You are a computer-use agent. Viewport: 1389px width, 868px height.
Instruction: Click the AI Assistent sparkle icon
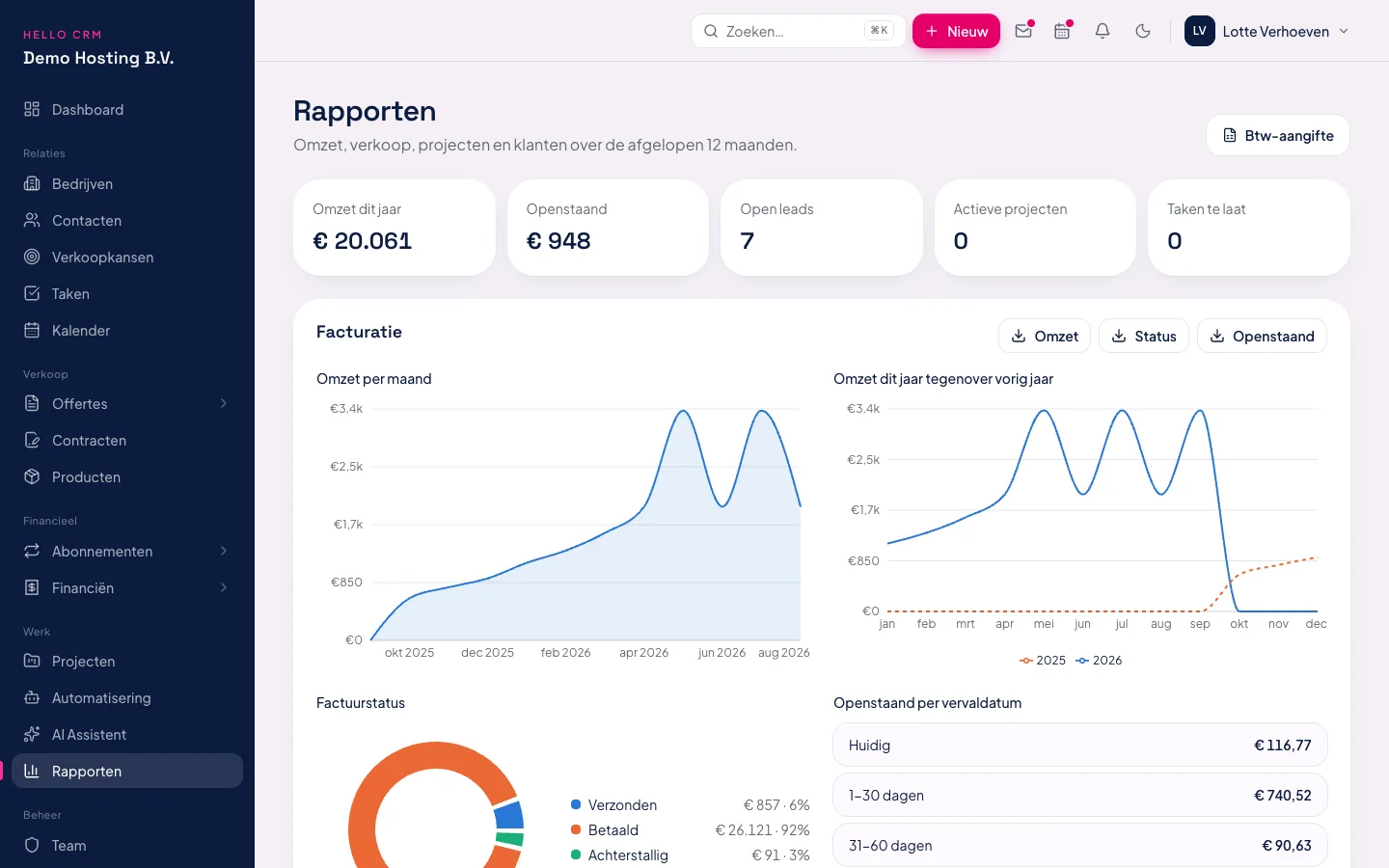(32, 734)
